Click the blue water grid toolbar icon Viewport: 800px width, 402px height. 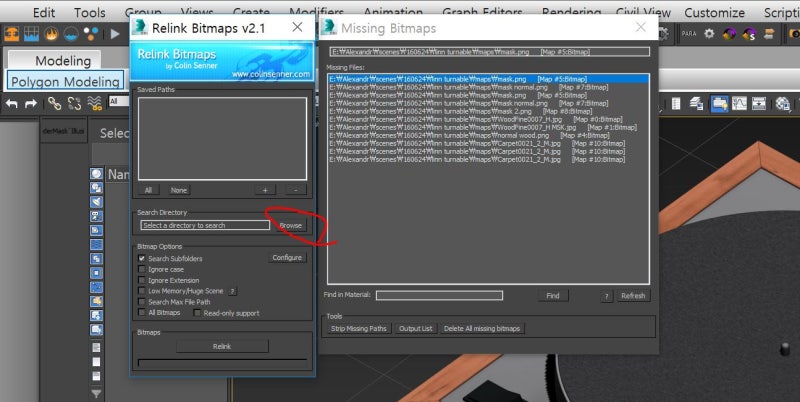tap(31, 34)
